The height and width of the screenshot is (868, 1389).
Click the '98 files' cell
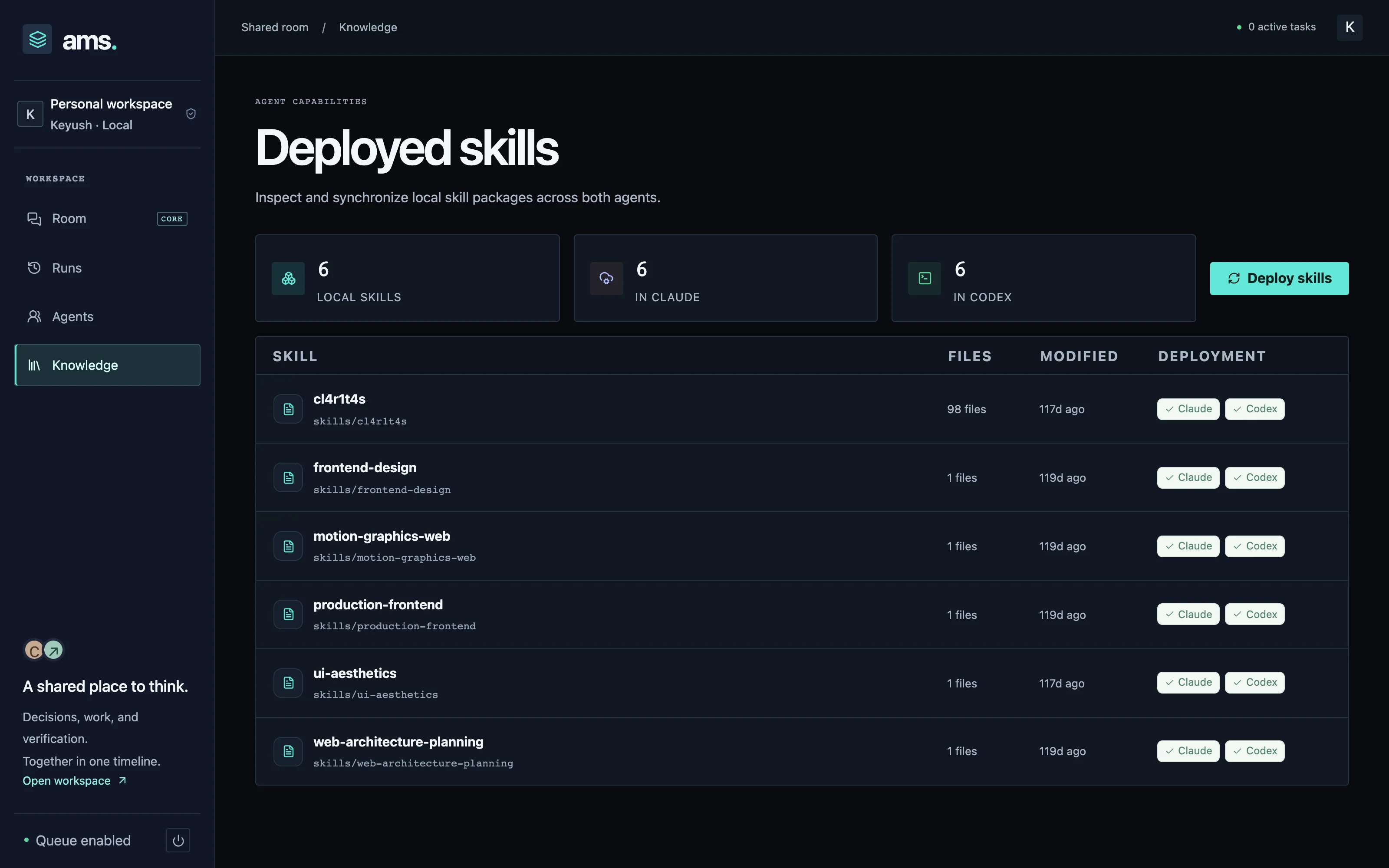(x=967, y=409)
